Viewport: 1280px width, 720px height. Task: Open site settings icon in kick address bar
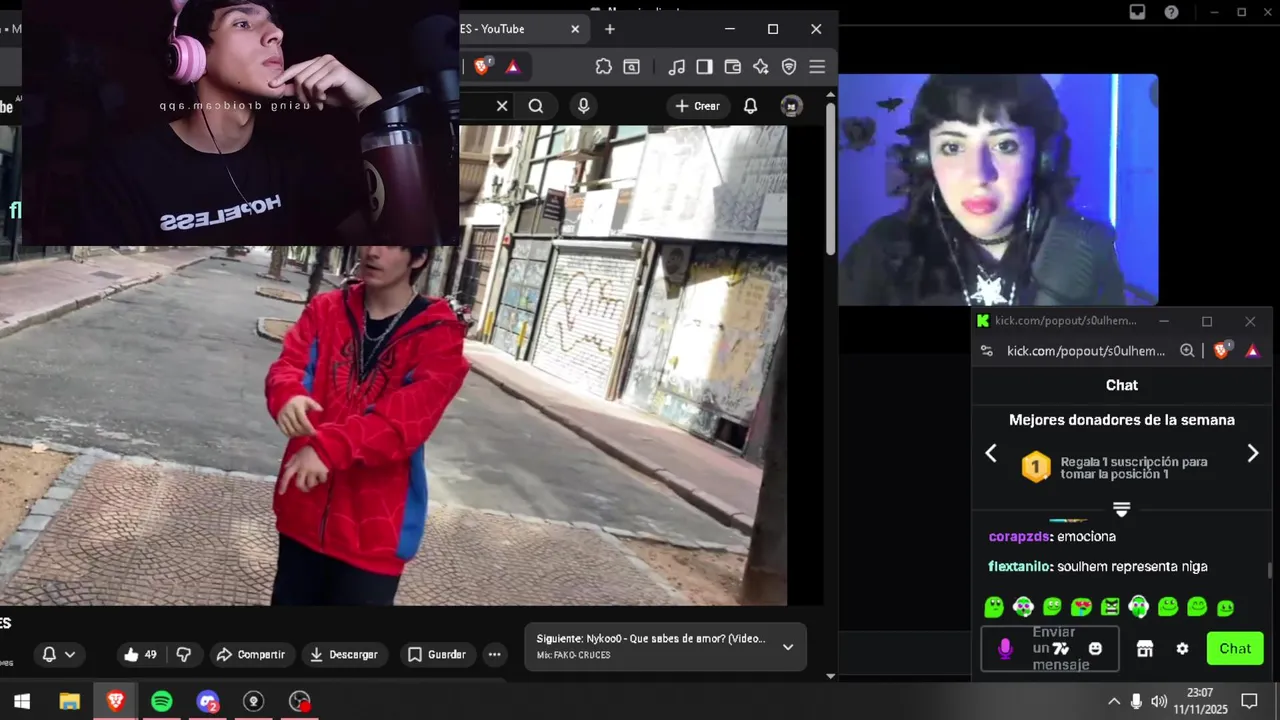pyautogui.click(x=987, y=351)
